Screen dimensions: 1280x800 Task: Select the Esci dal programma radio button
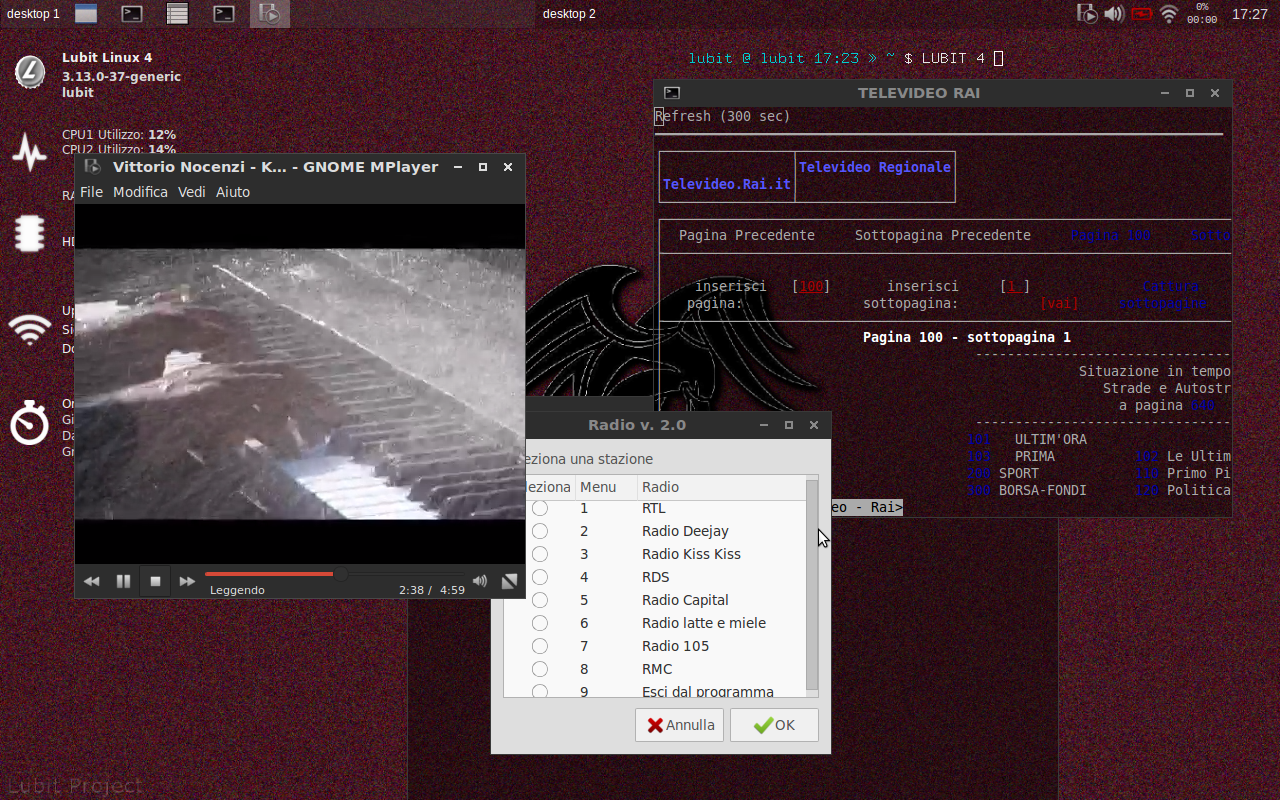[540, 691]
